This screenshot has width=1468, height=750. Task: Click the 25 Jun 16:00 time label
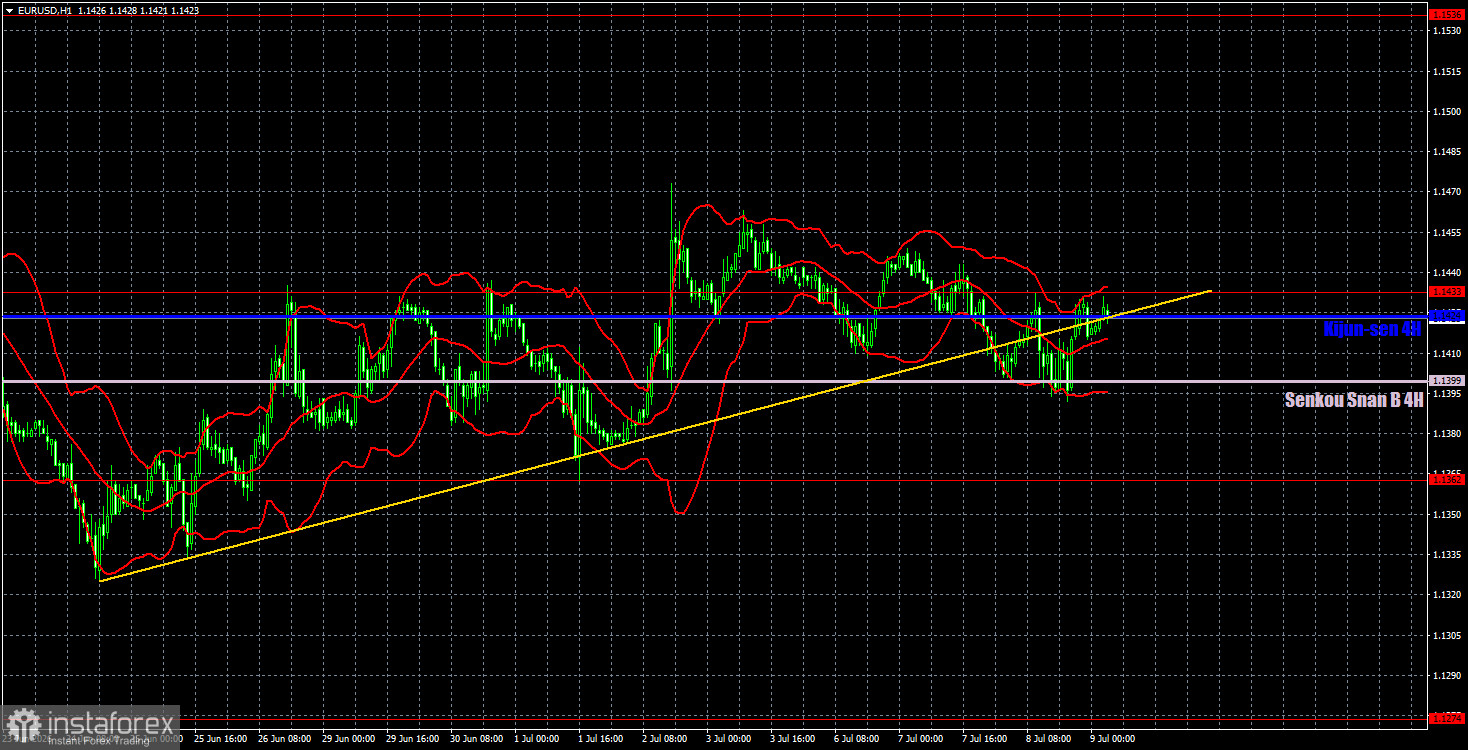click(220, 739)
